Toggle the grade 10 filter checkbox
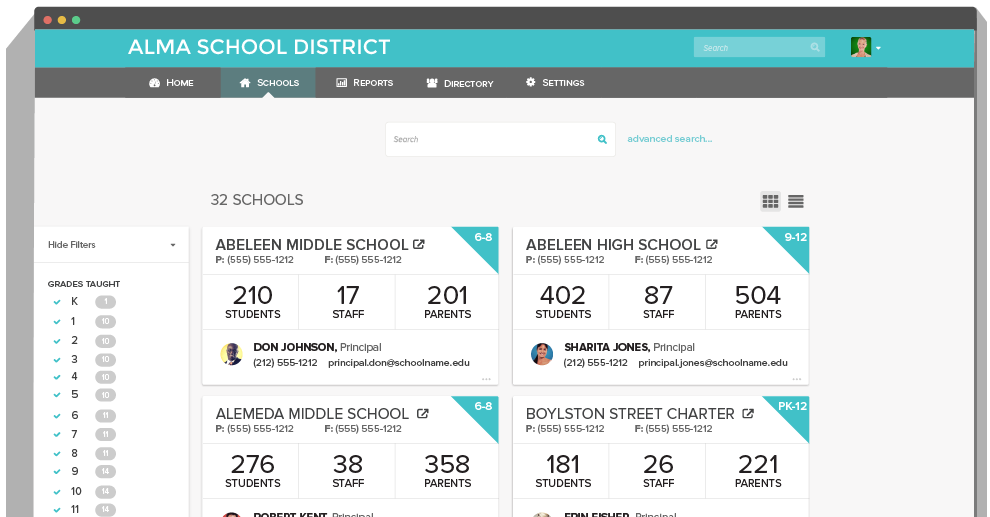Screen dimensions: 990x517 (57, 492)
